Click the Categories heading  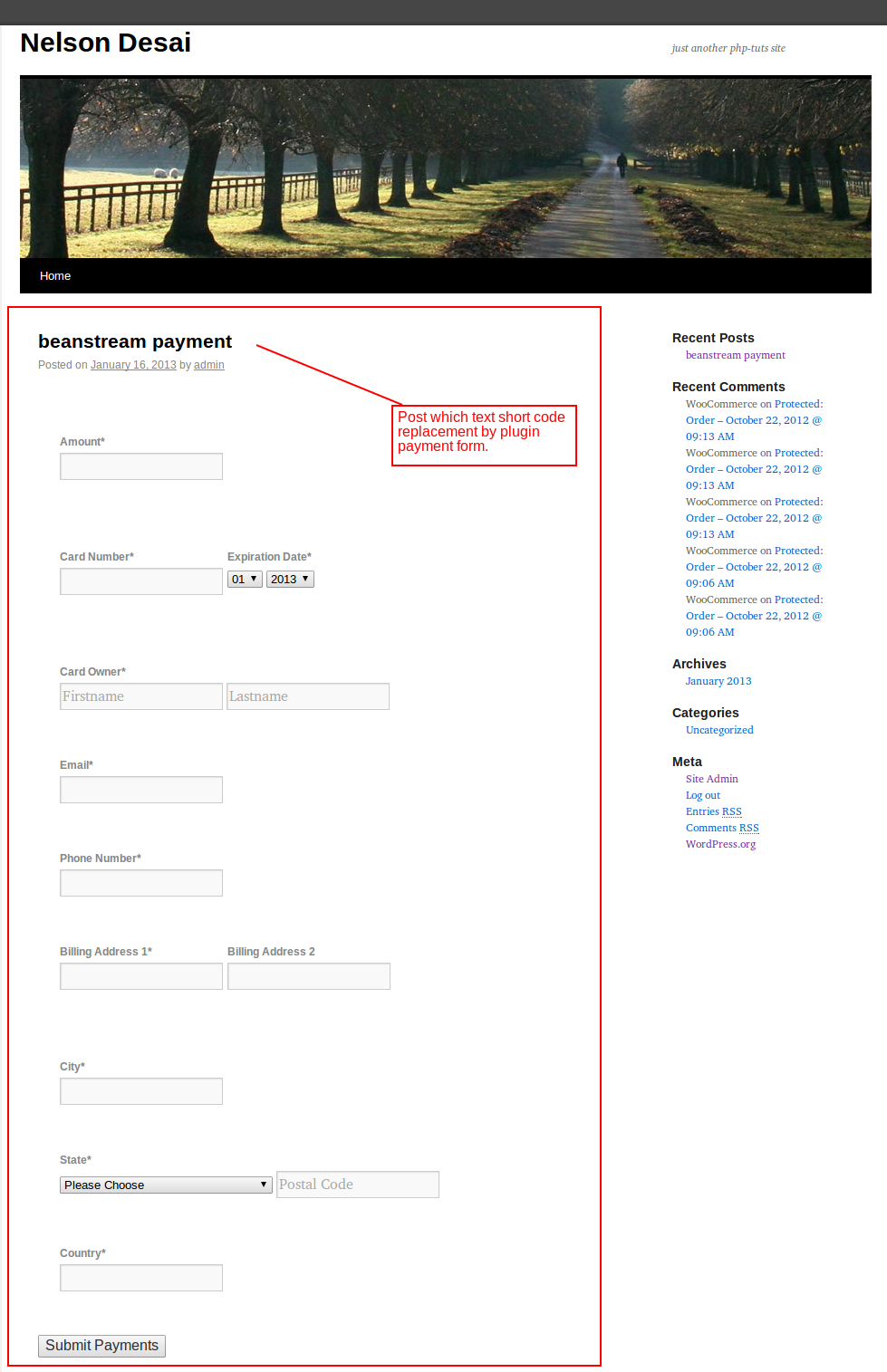(x=706, y=713)
